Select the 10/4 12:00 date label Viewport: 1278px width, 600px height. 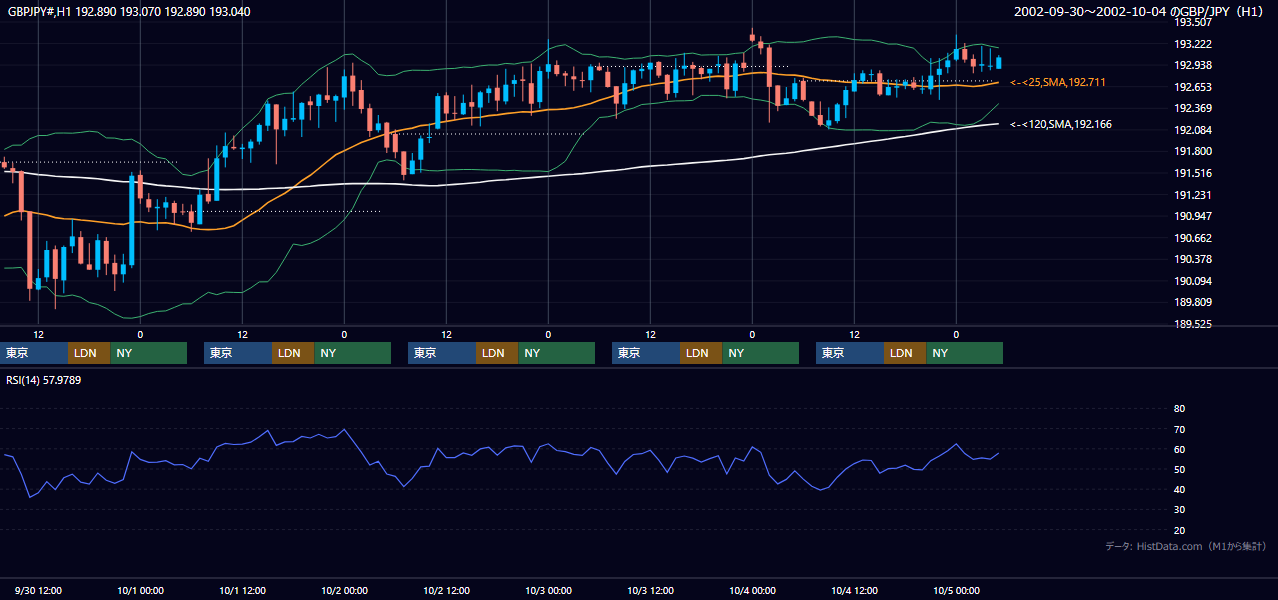pyautogui.click(x=855, y=591)
